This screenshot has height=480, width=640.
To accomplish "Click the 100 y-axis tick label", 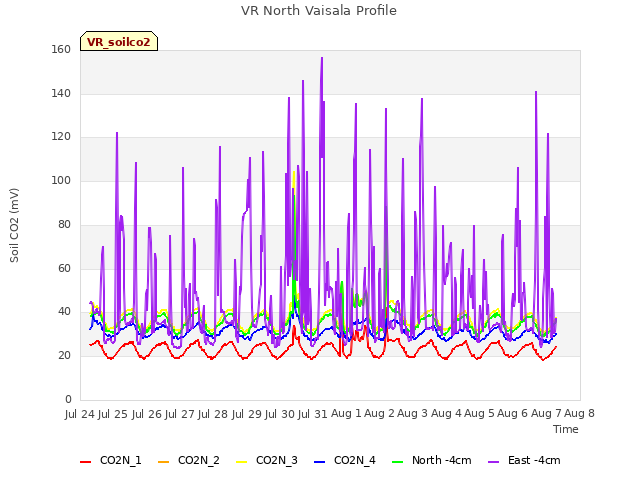I will [x=61, y=180].
